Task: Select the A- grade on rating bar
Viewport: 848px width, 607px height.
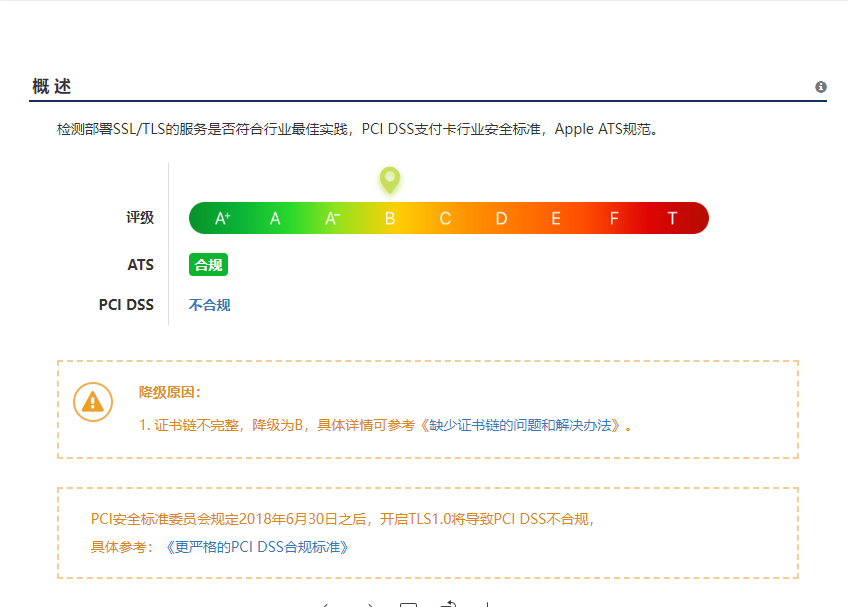Action: pyautogui.click(x=333, y=218)
